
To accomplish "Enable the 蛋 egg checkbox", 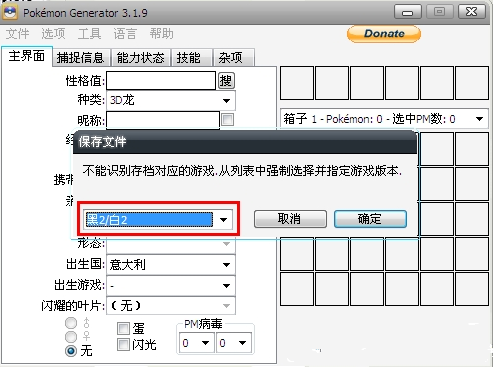I will tap(123, 328).
